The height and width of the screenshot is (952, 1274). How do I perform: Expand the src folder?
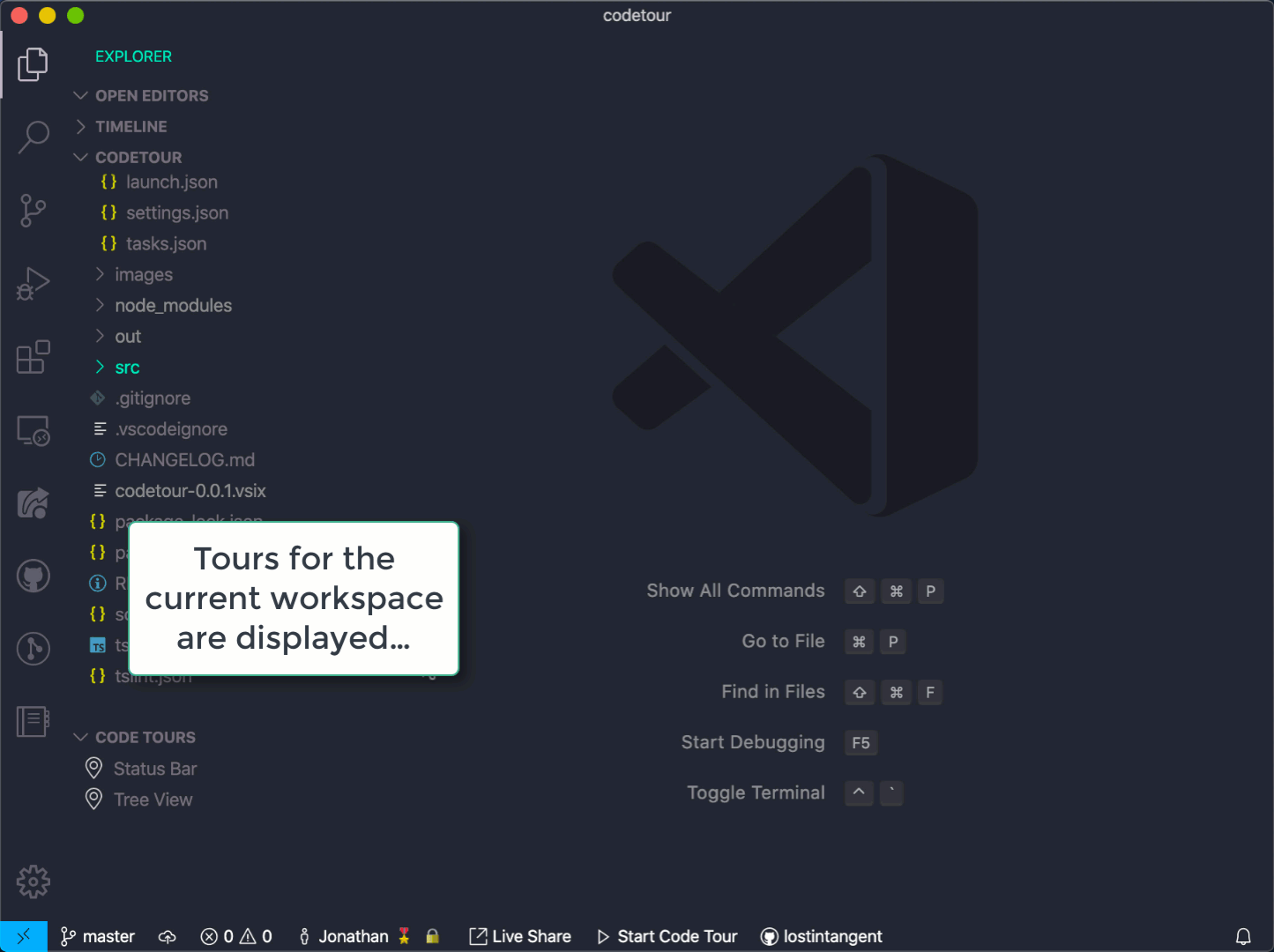(127, 368)
